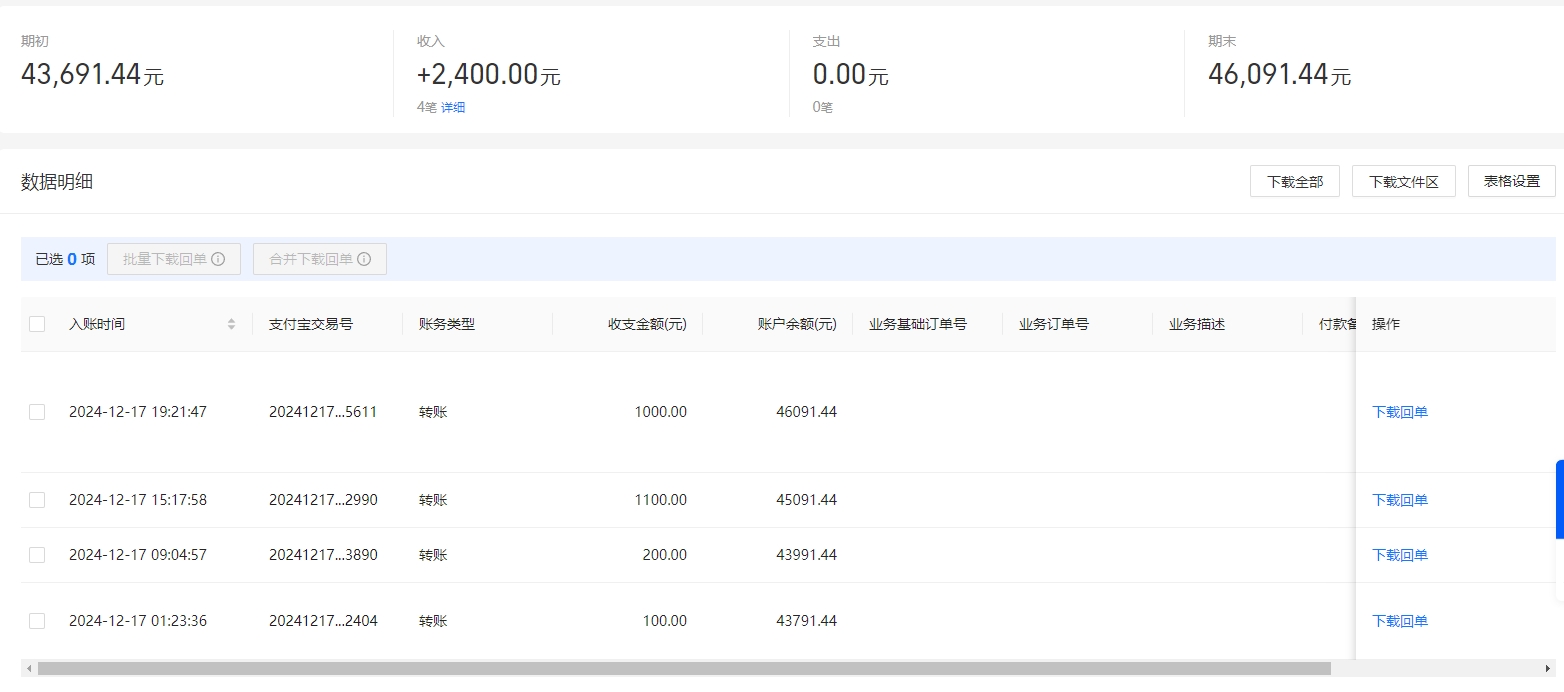
Task: Click the 收支金额(元) column header
Action: click(647, 324)
